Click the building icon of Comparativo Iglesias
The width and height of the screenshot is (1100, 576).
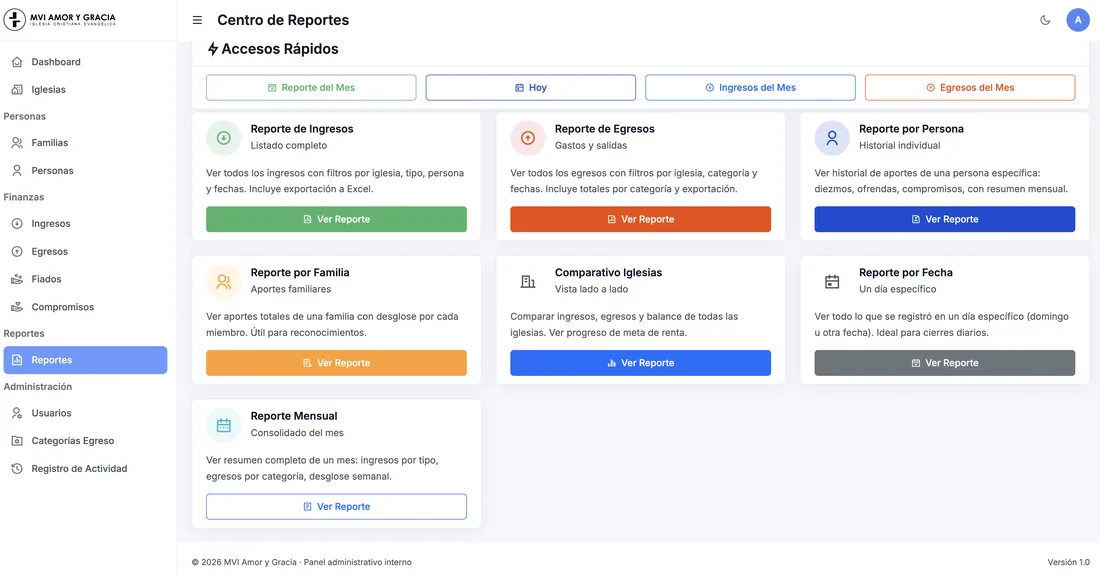pos(528,281)
